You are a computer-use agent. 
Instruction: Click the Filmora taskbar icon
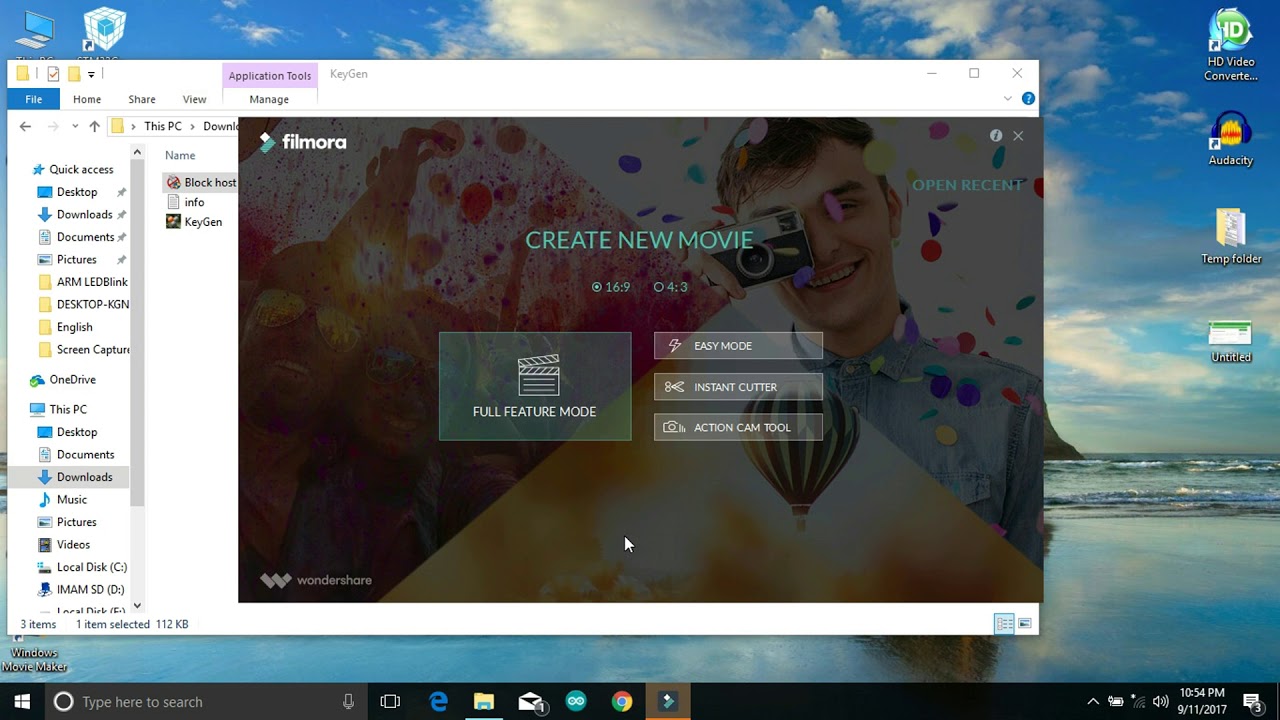[668, 702]
